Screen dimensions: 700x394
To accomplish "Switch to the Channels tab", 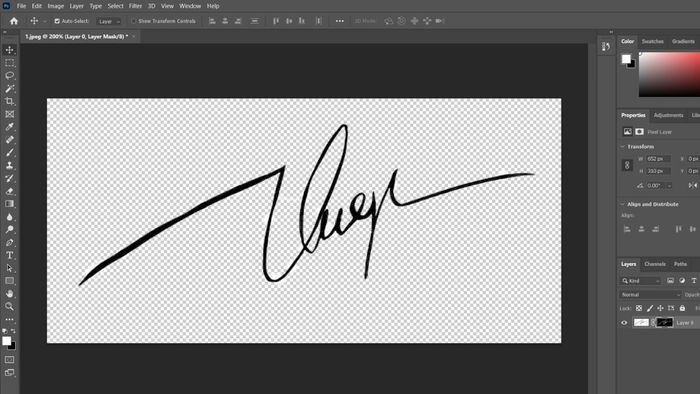I will (x=655, y=264).
